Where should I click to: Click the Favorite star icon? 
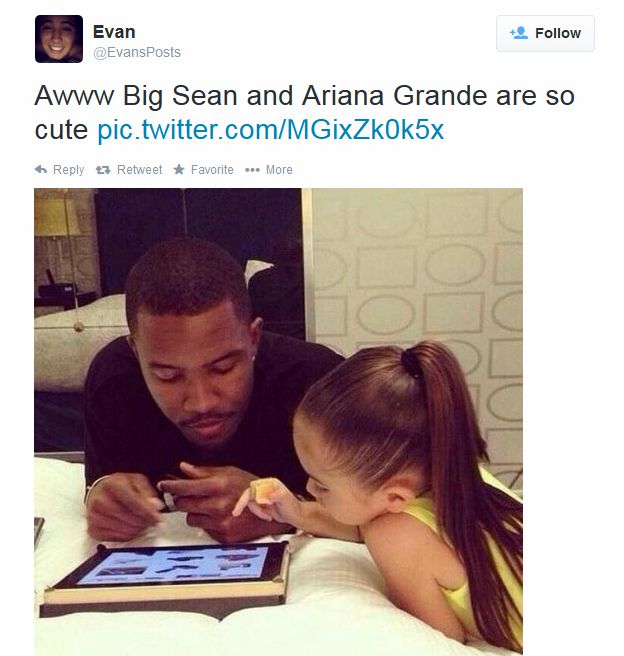(179, 170)
